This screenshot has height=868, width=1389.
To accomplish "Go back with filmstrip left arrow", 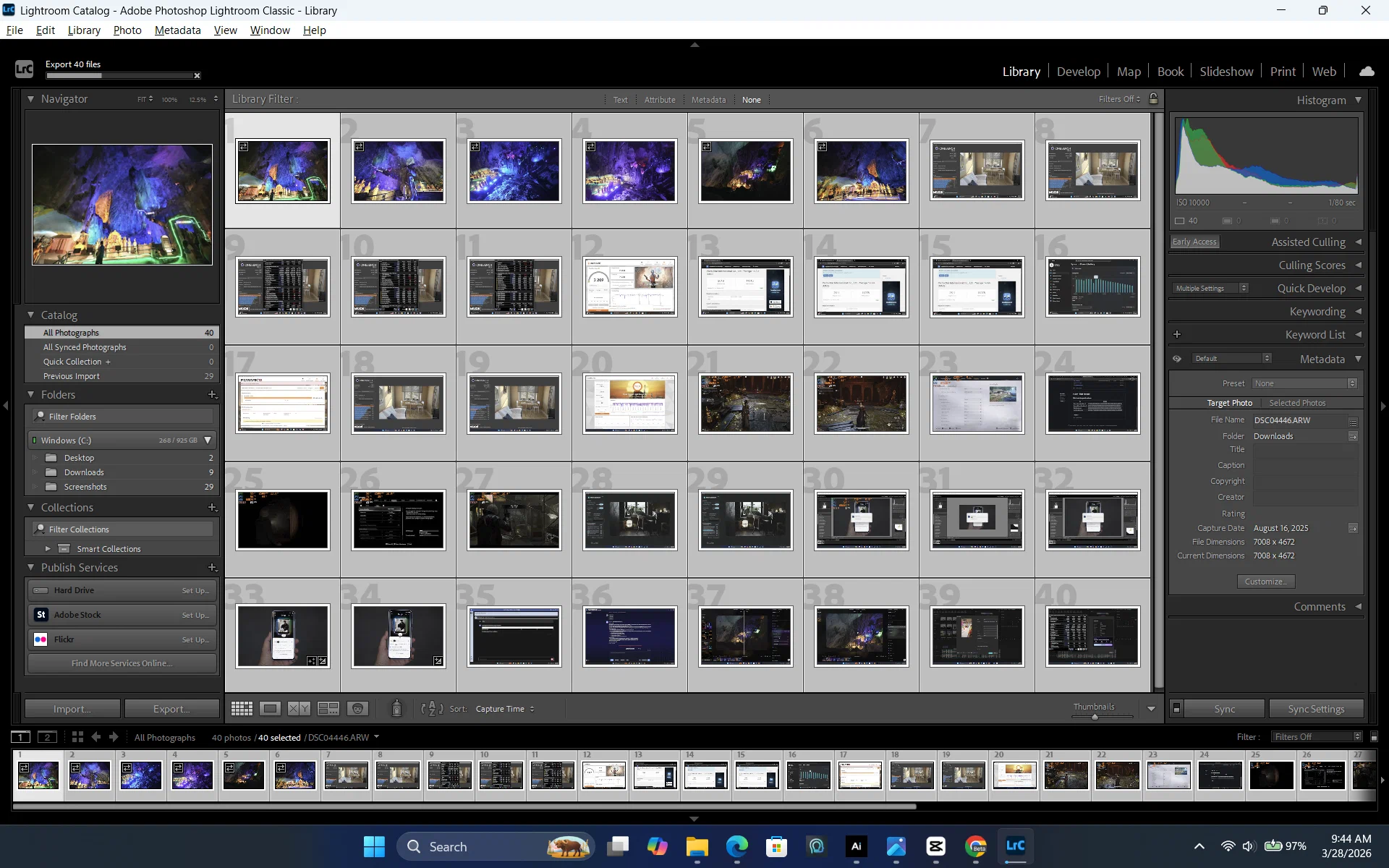I will pos(95,737).
